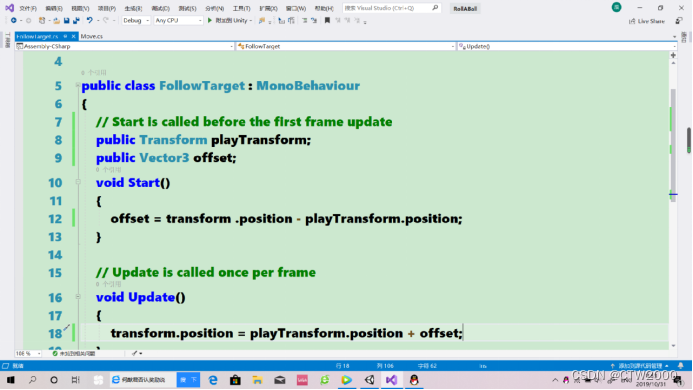Open the 文件(F) menu
The width and height of the screenshot is (693, 390).
point(28,8)
